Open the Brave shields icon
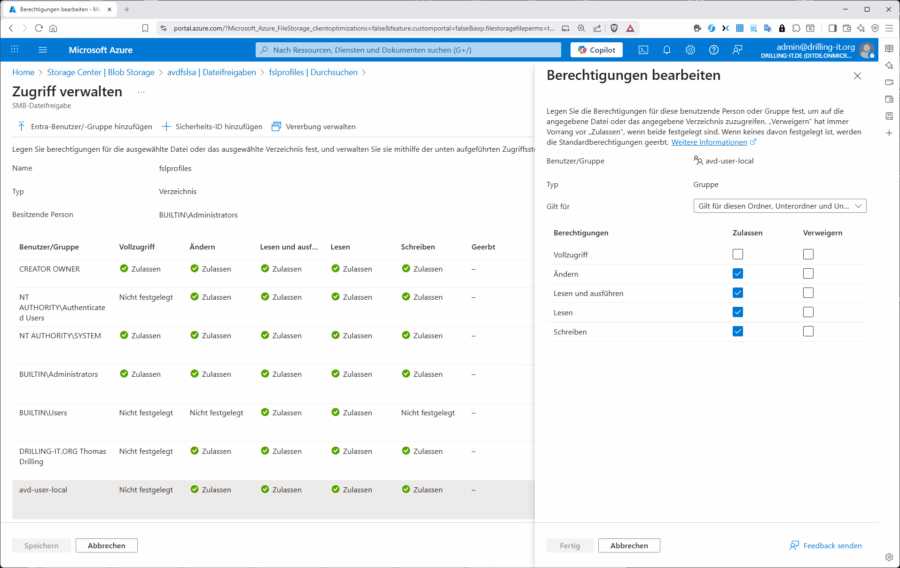Viewport: 900px width, 568px height. 614,28
